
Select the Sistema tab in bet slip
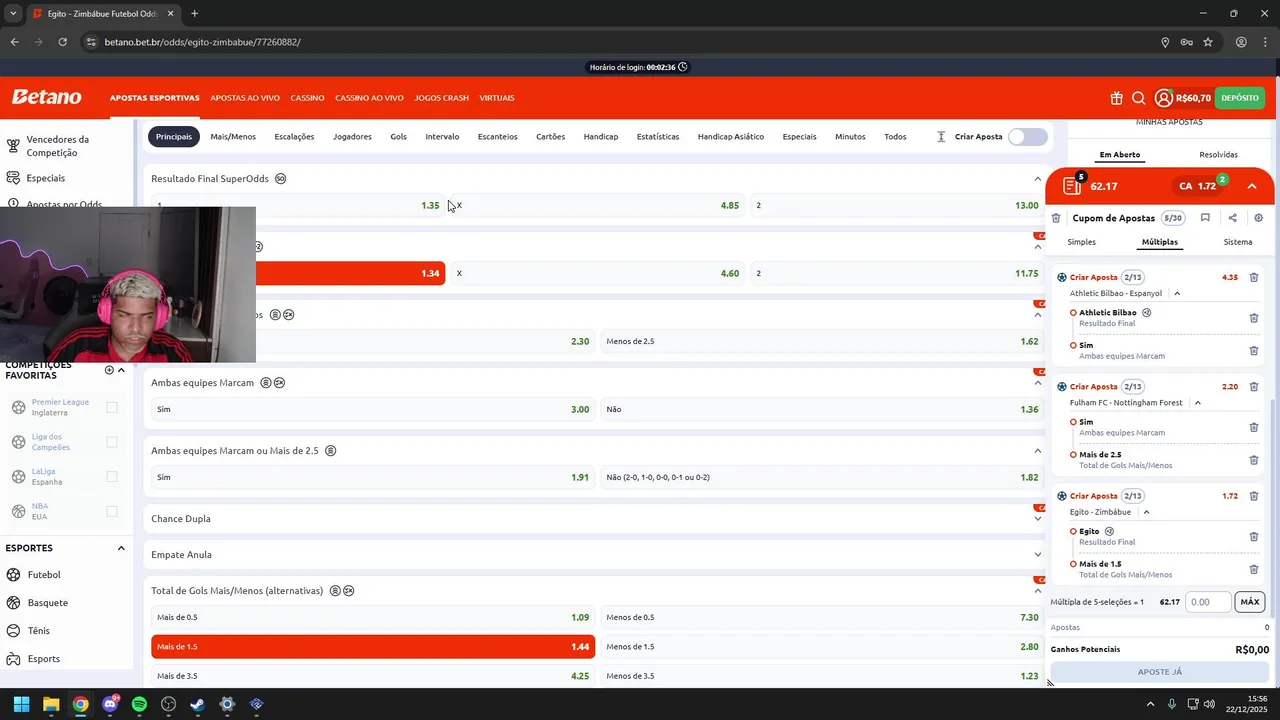1238,242
